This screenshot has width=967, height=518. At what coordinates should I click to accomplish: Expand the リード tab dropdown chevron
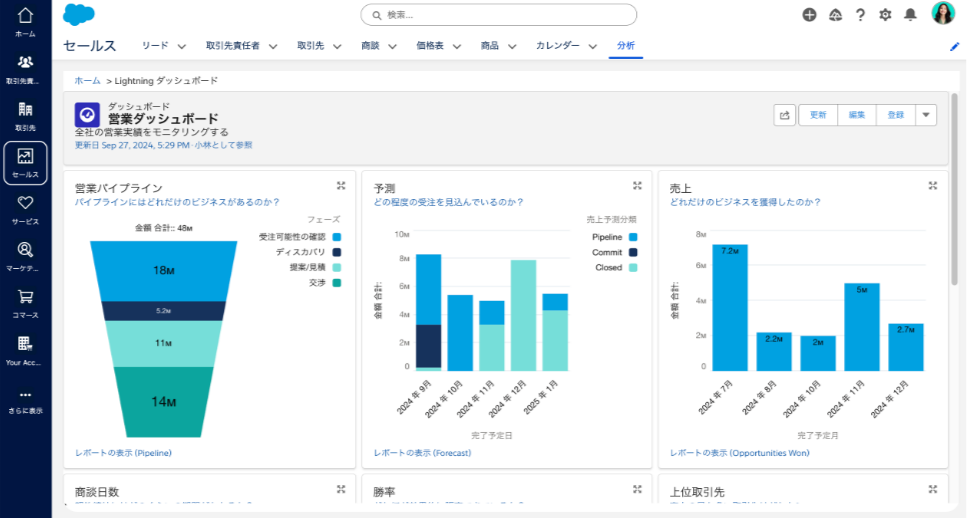coord(182,46)
